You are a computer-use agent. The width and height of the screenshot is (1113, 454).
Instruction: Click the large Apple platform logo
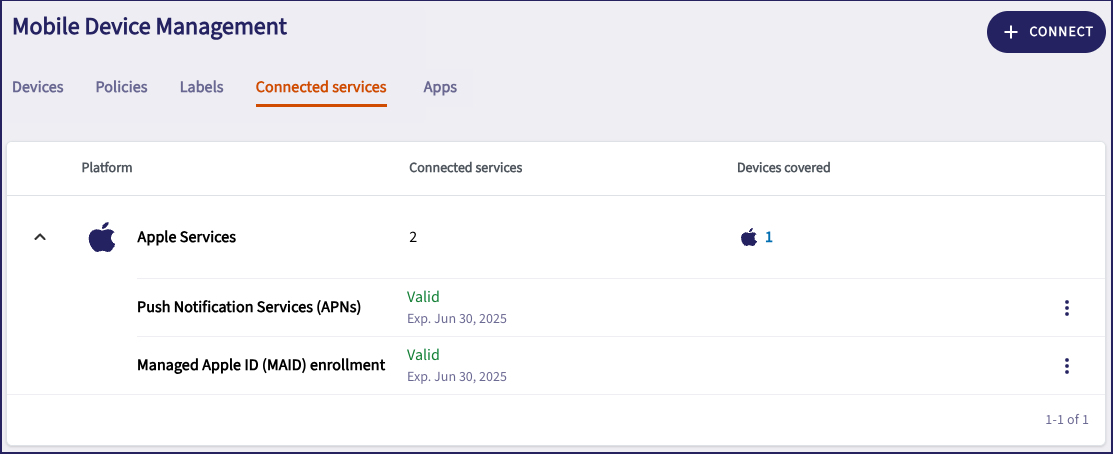pyautogui.click(x=102, y=238)
